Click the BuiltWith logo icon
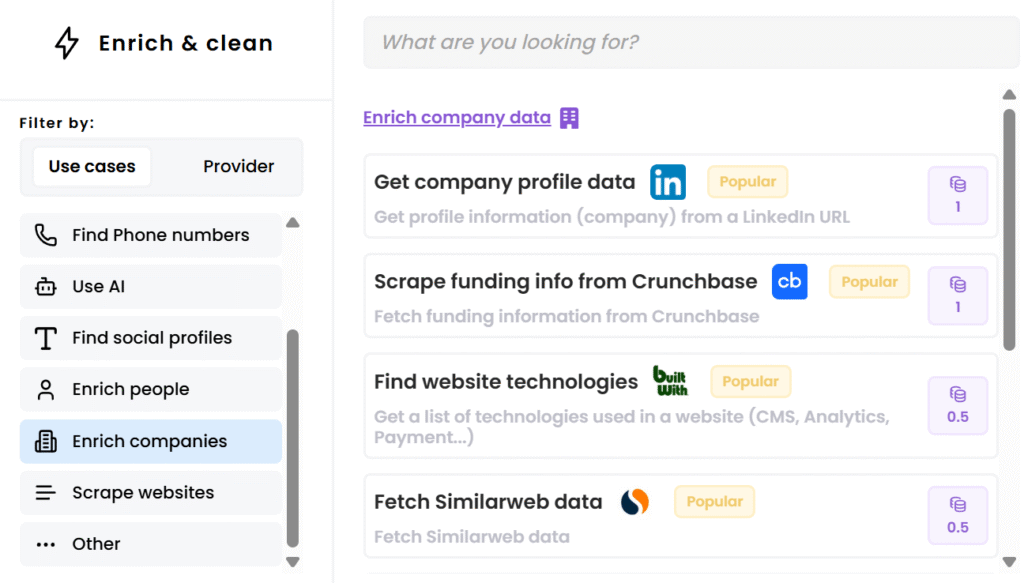Viewport: 1024px width, 583px height. click(x=670, y=381)
